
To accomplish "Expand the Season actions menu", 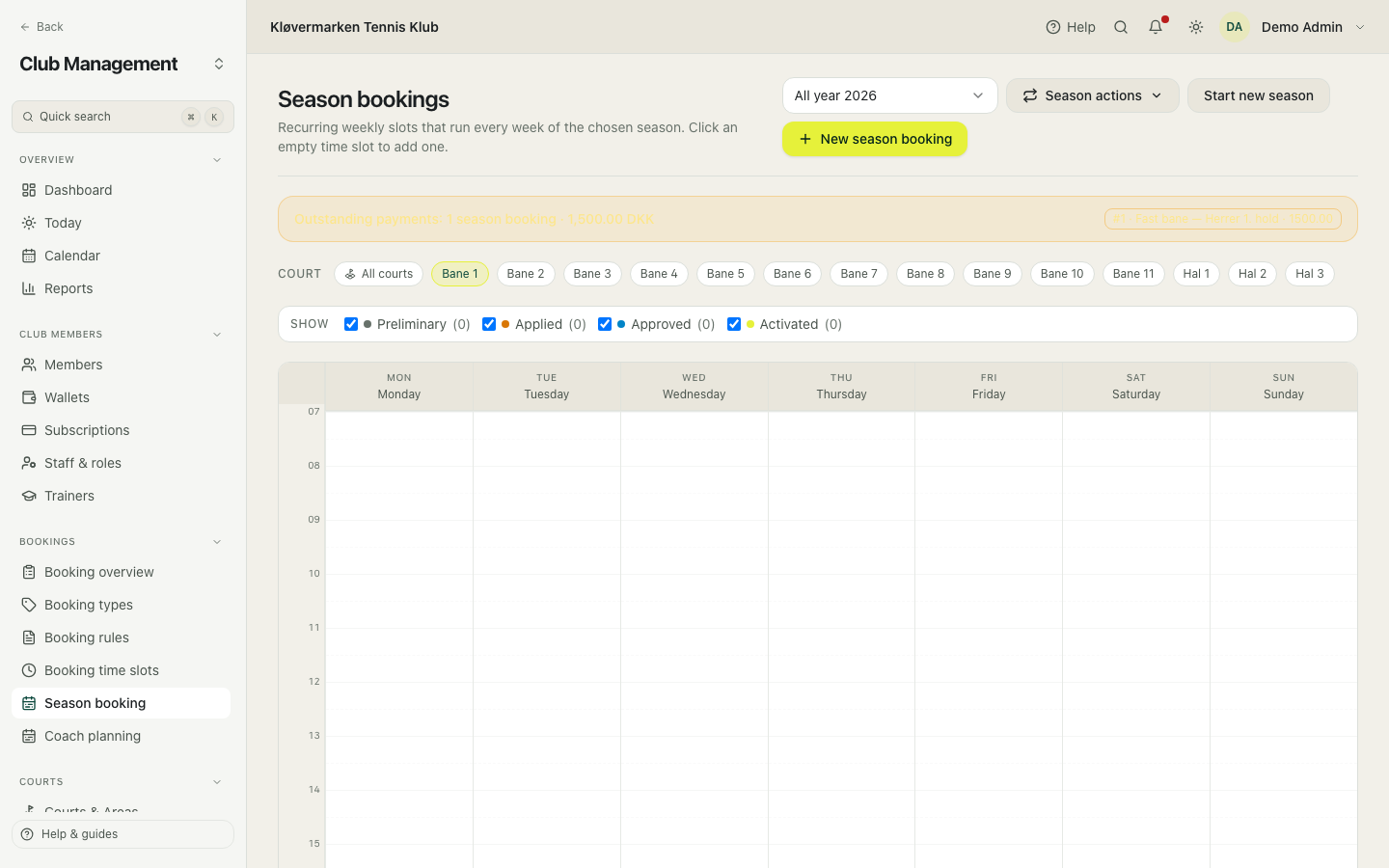I will (1092, 95).
